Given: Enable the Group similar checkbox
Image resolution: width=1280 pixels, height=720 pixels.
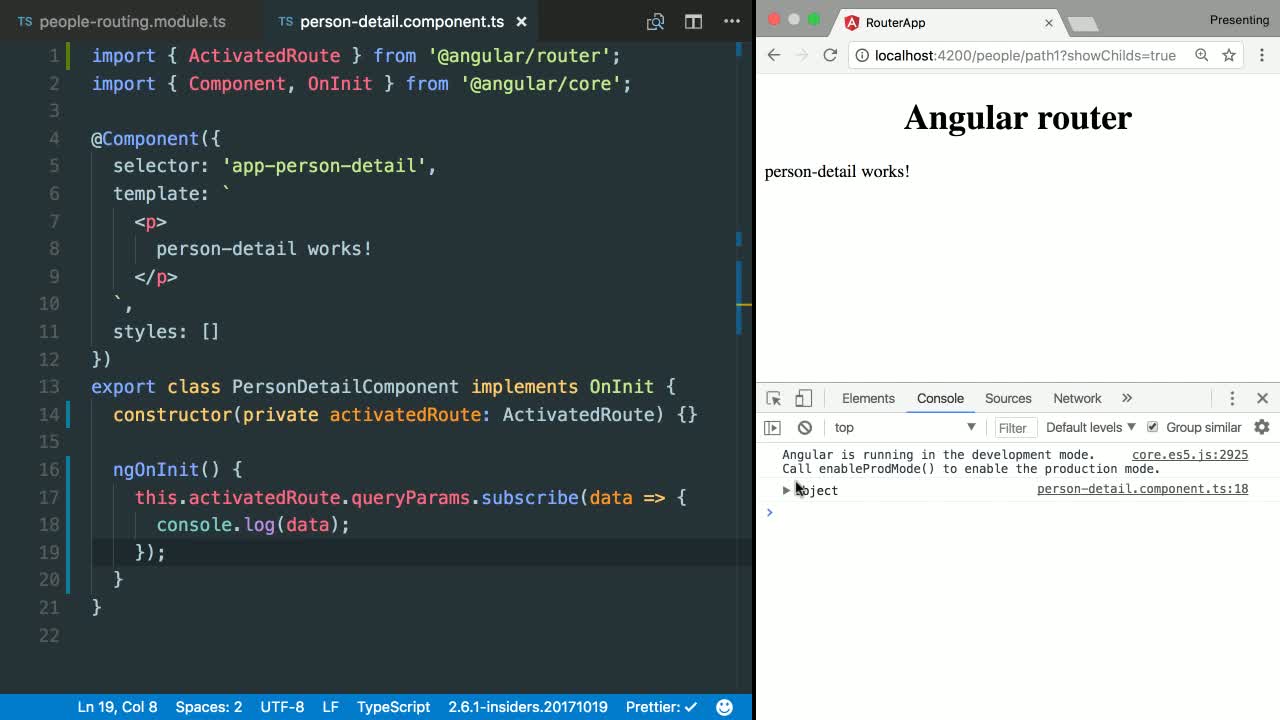Looking at the screenshot, I should (1154, 427).
